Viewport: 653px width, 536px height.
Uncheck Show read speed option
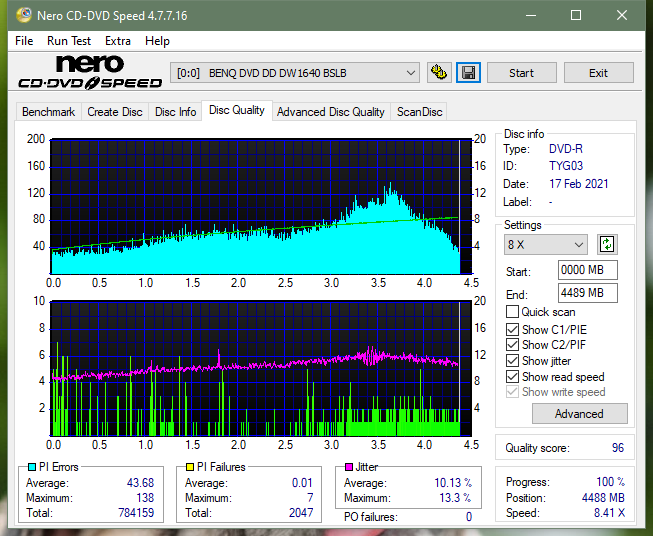[512, 376]
